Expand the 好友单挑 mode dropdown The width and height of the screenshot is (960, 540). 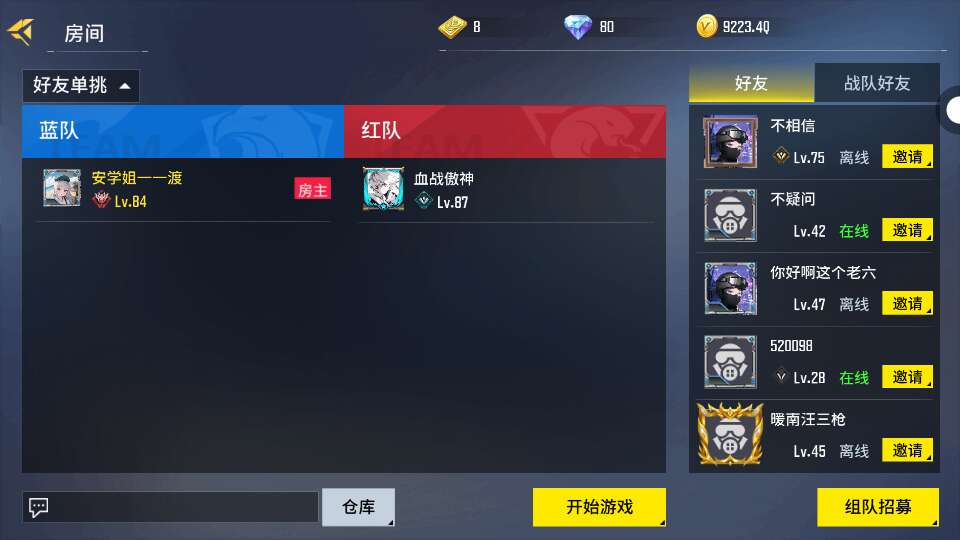[x=81, y=85]
